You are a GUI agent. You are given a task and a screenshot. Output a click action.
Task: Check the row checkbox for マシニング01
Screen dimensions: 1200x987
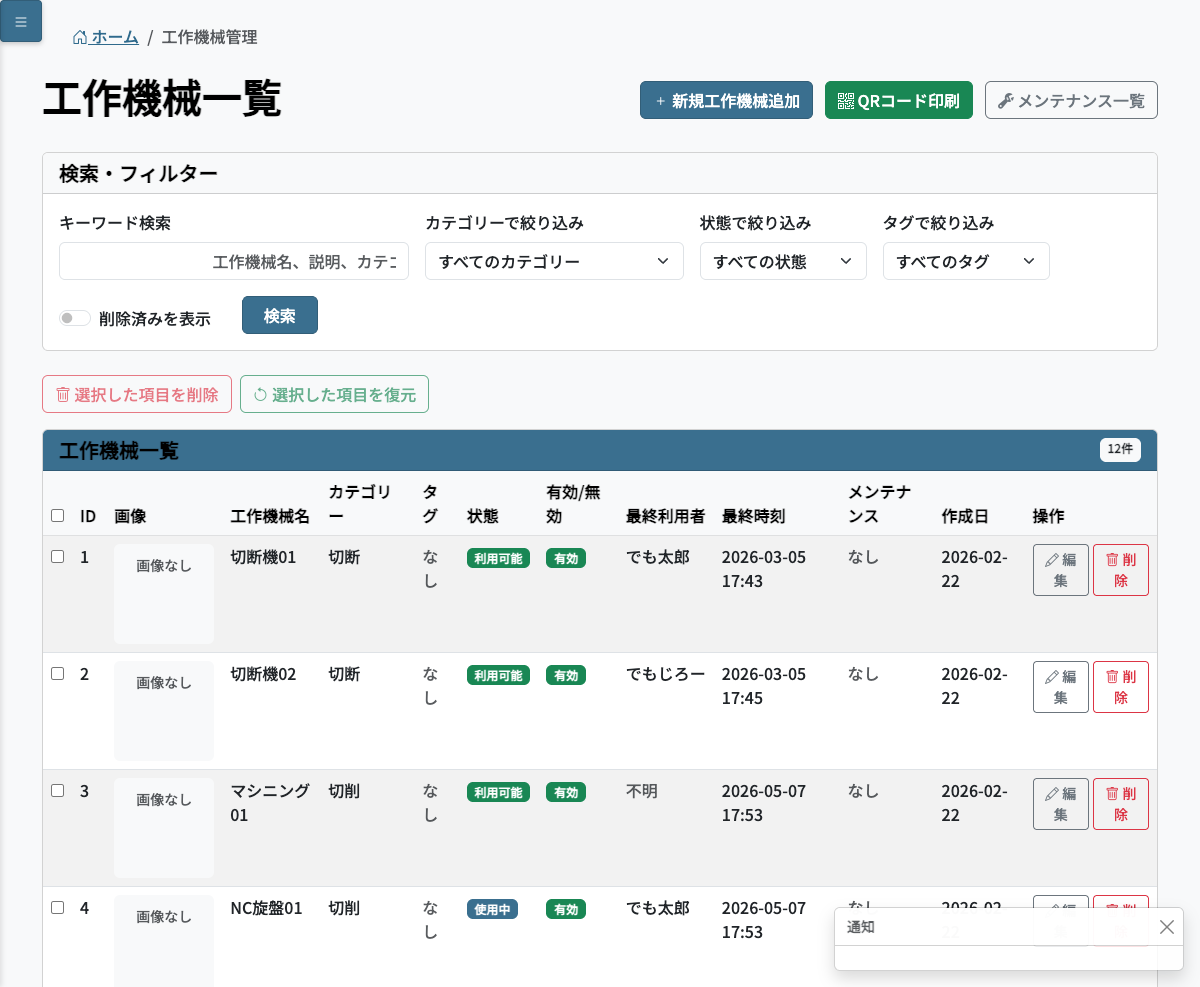pyautogui.click(x=57, y=790)
